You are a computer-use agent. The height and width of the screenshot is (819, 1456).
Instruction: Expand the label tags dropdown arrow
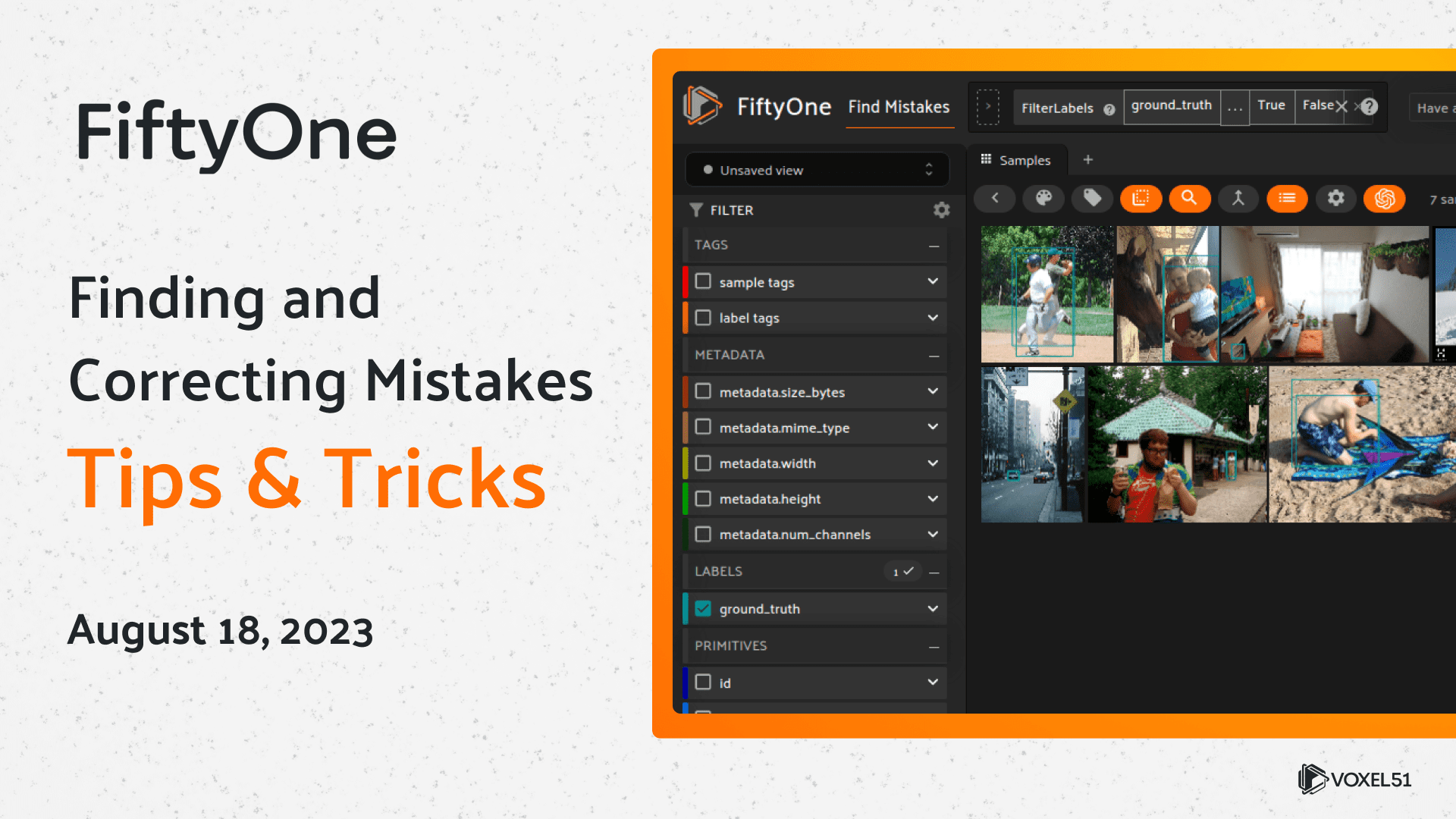coord(933,318)
